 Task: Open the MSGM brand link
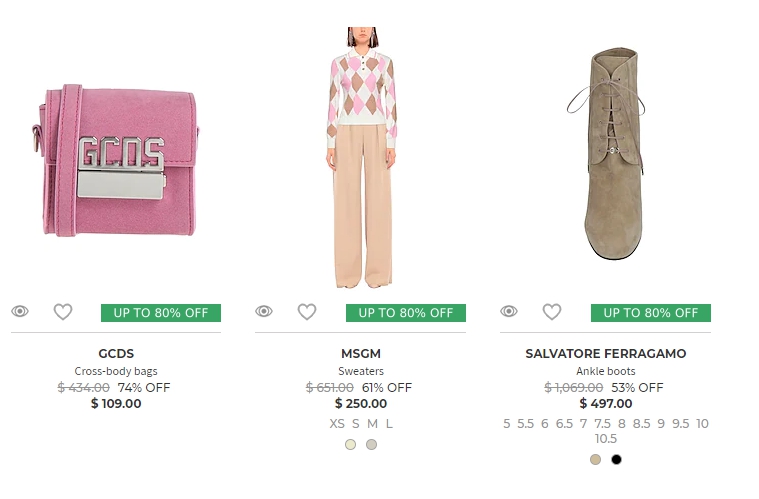pos(361,354)
